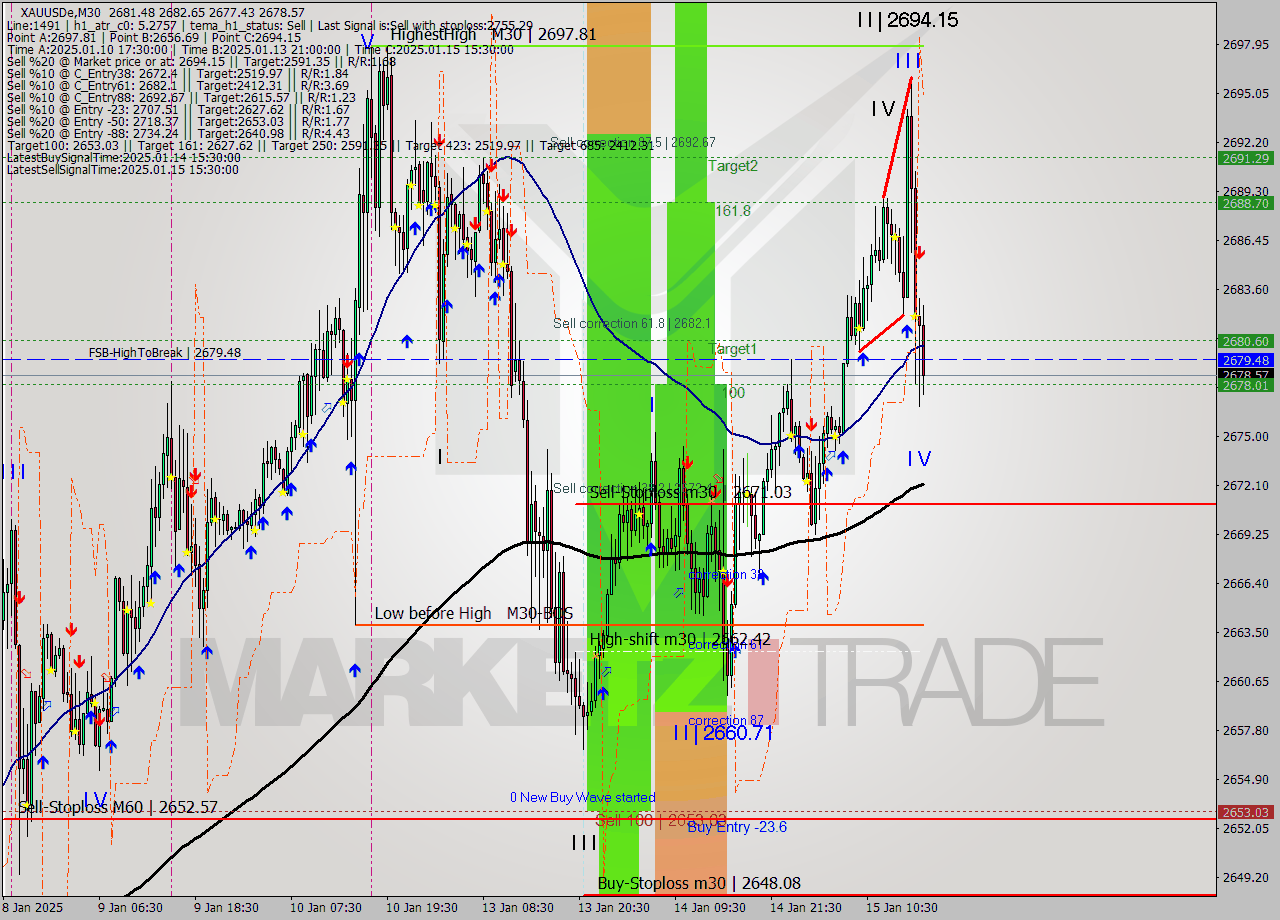Select the blue 'I I I' wave label top right
The width and height of the screenshot is (1280, 920).
tap(907, 61)
